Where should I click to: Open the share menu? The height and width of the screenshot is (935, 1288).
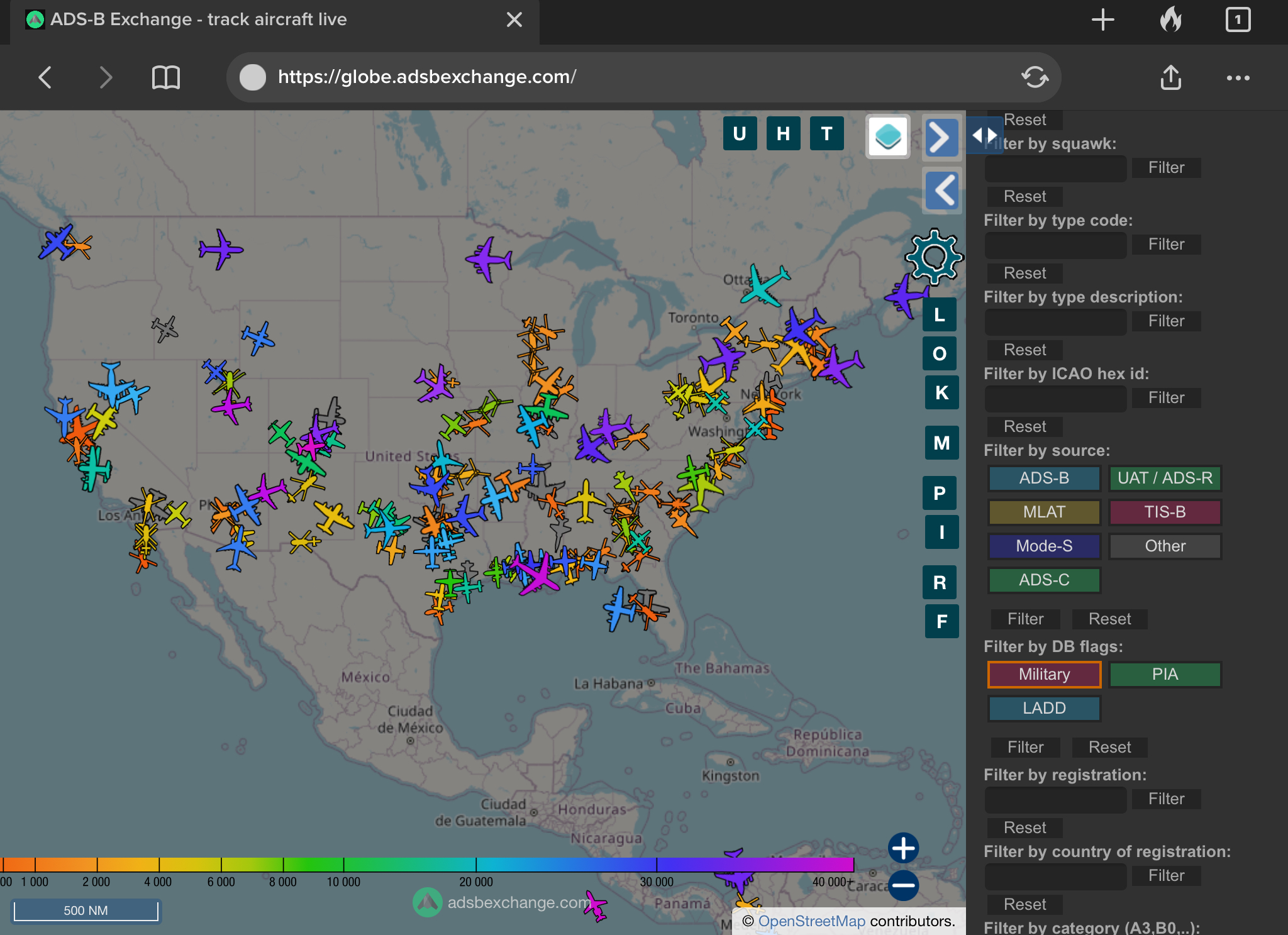(1170, 77)
